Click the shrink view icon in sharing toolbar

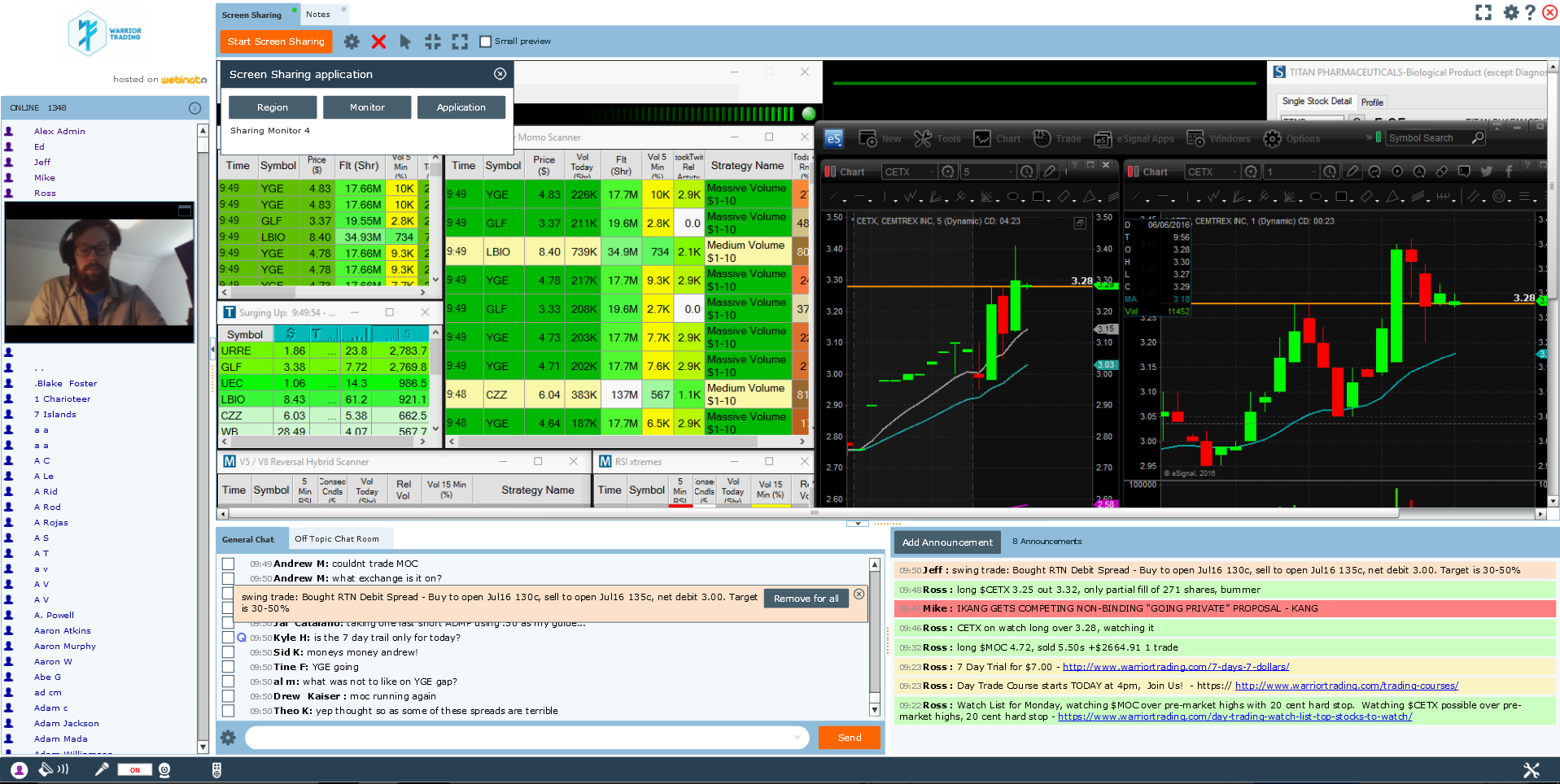(x=433, y=41)
